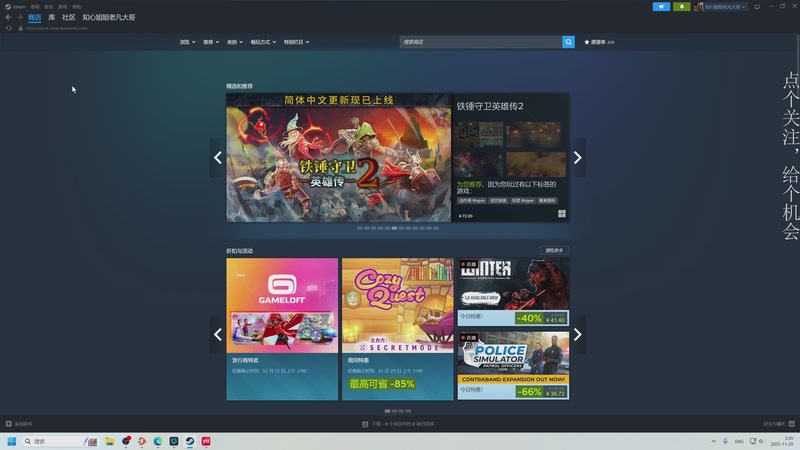The width and height of the screenshot is (800, 450).
Task: Select first page dot under 折扣与活动 carousel
Action: coord(387,411)
